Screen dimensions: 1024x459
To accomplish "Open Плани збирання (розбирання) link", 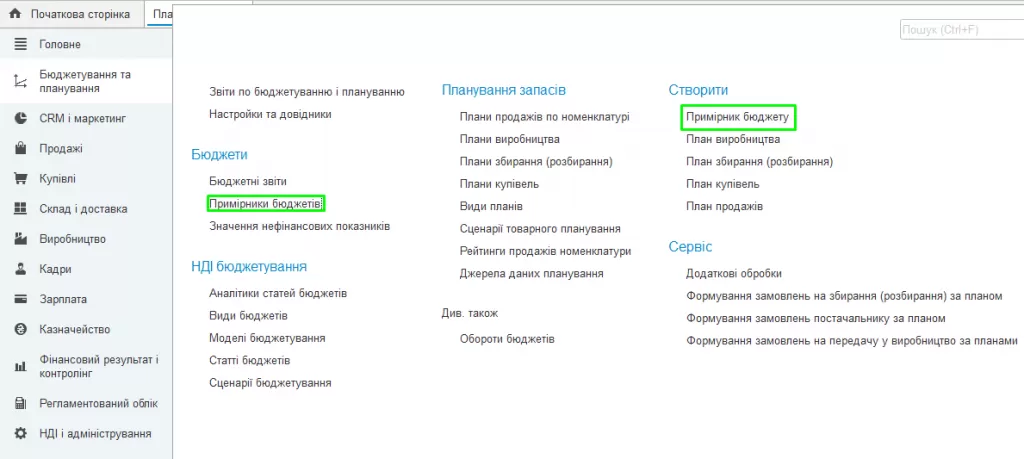I will (536, 161).
